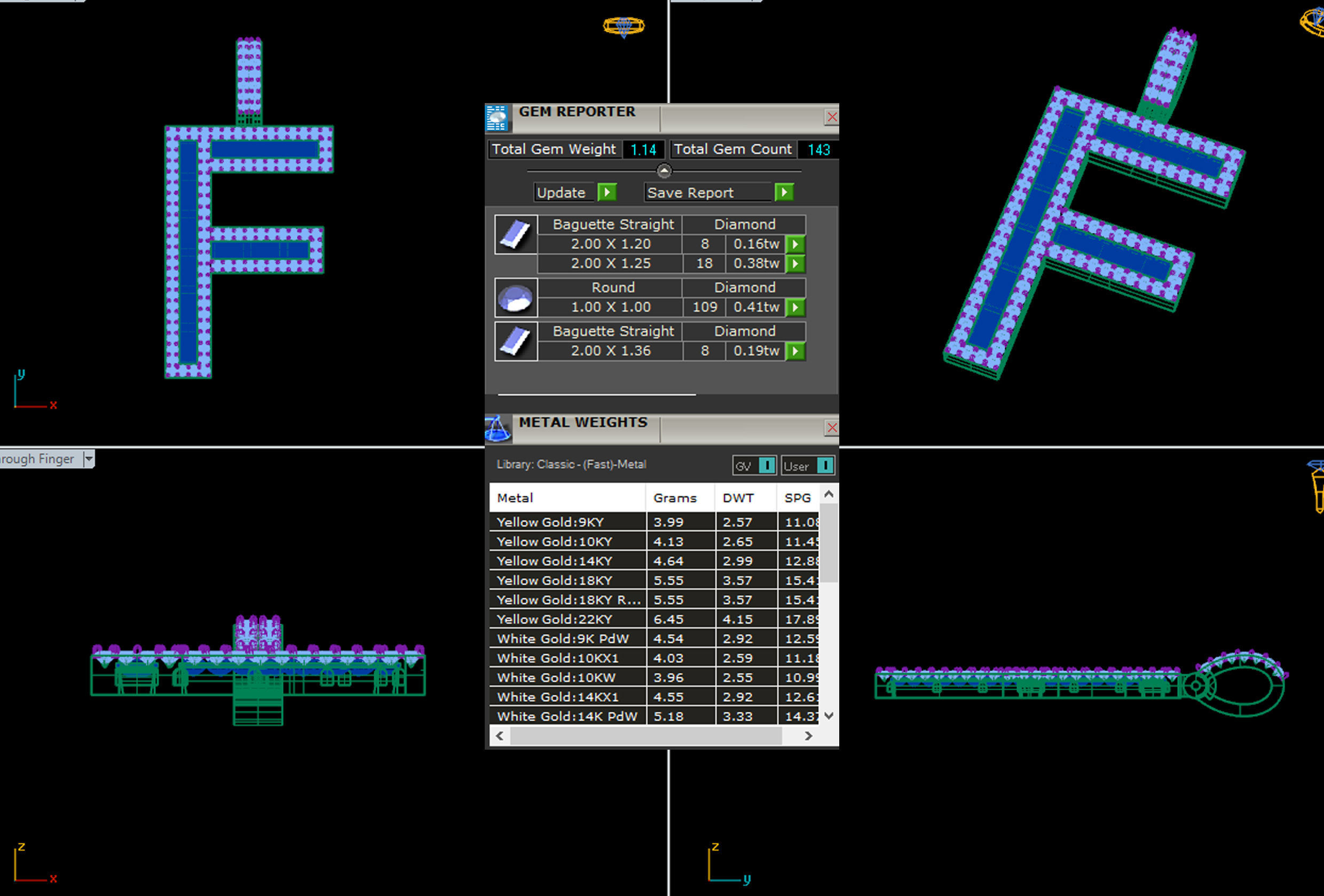Toggle the GV library switch

[x=767, y=466]
